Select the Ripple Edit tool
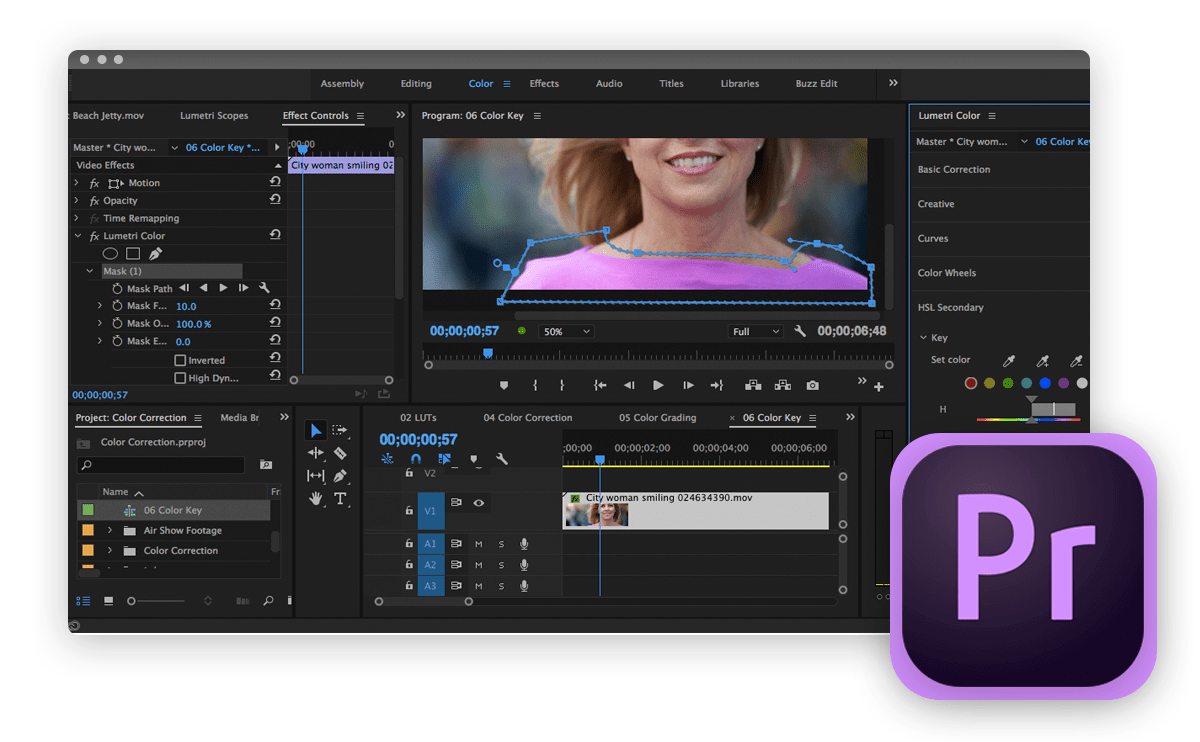The width and height of the screenshot is (1200, 742). click(x=316, y=453)
